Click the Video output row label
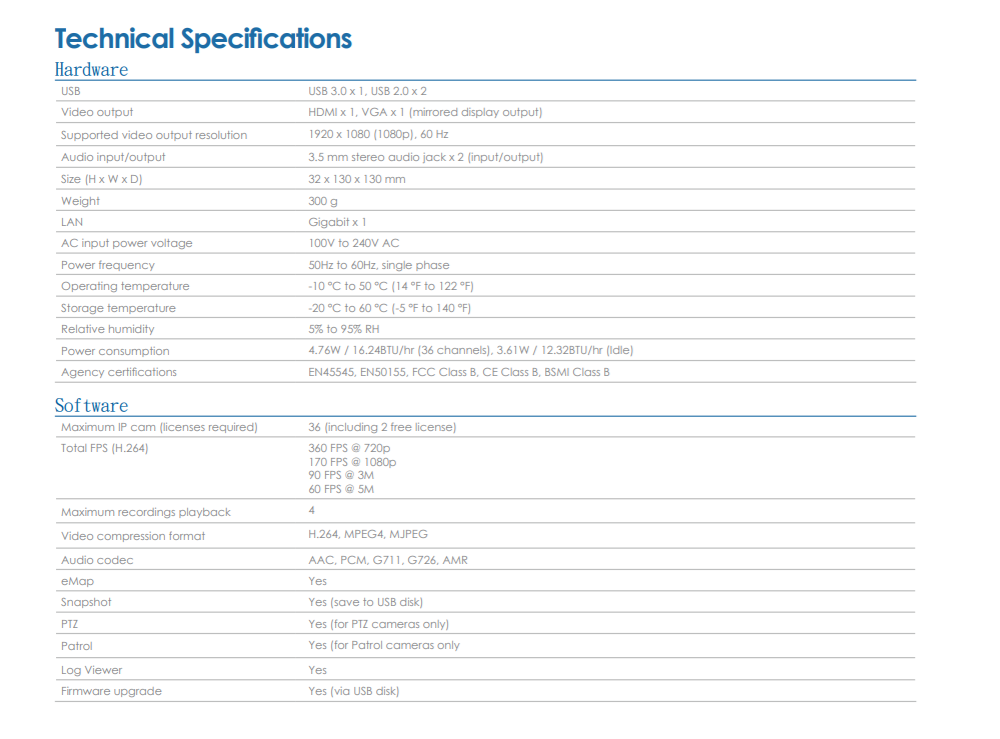 pos(97,112)
